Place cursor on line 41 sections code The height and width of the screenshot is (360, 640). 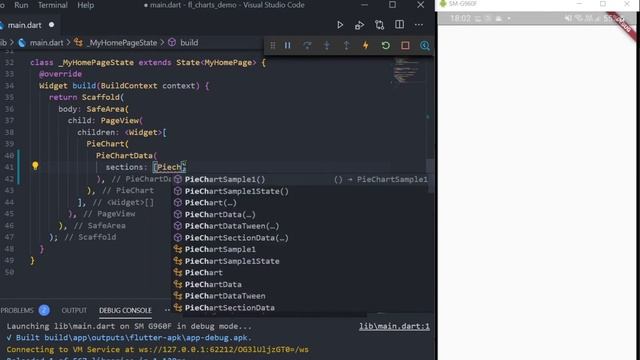coord(145,167)
